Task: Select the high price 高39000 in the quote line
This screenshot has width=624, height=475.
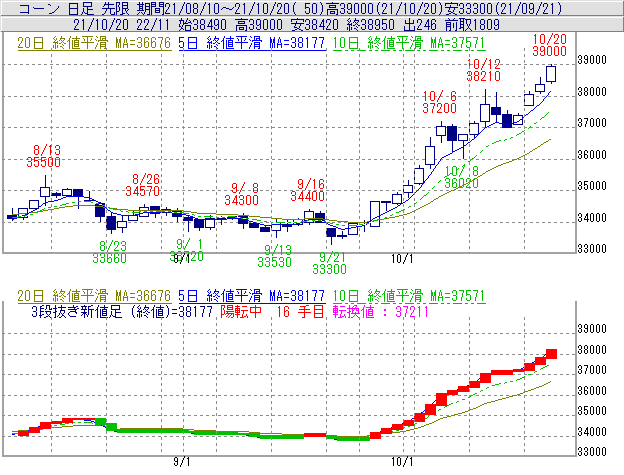Action: [259, 25]
